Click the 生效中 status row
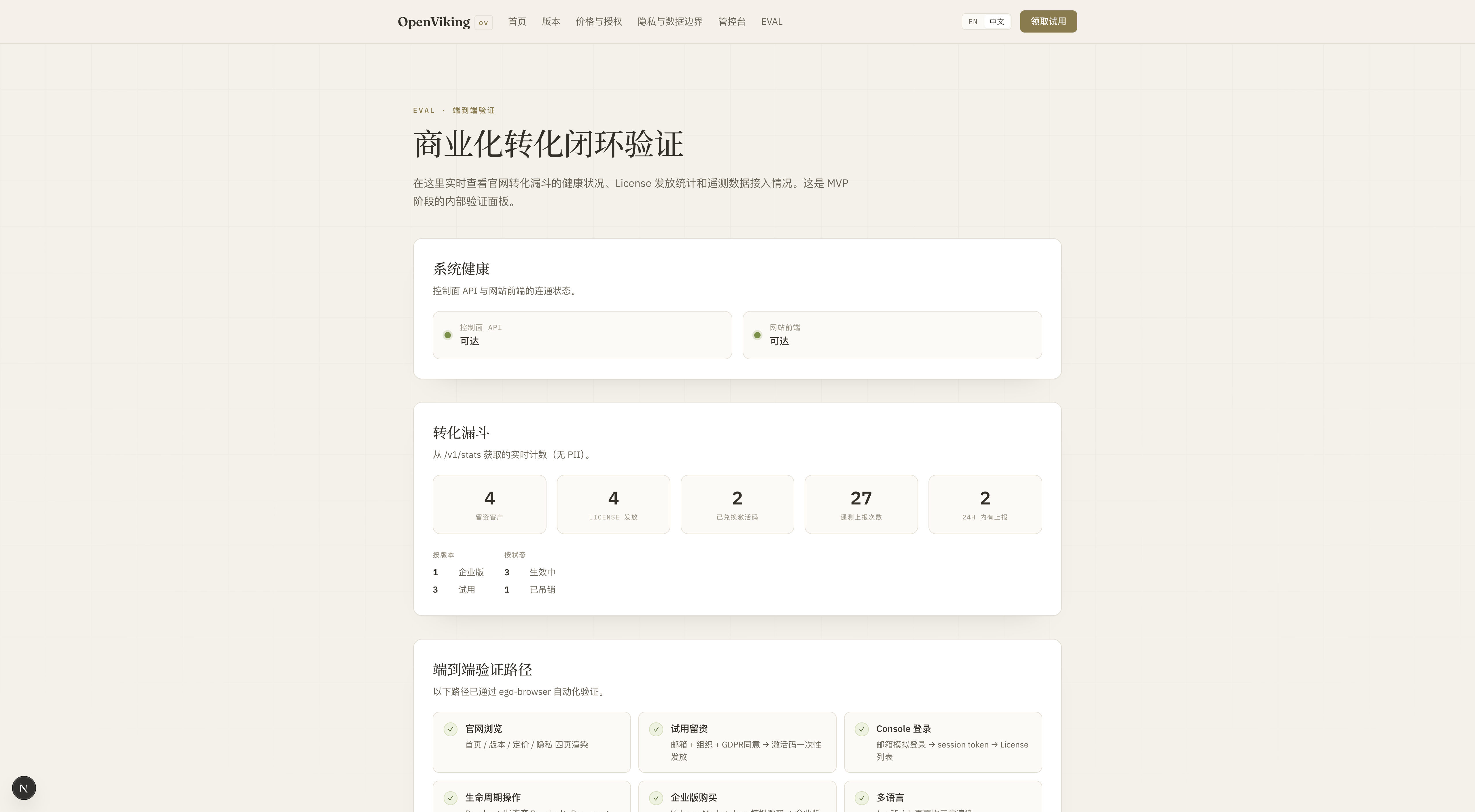The image size is (1475, 812). click(x=530, y=572)
